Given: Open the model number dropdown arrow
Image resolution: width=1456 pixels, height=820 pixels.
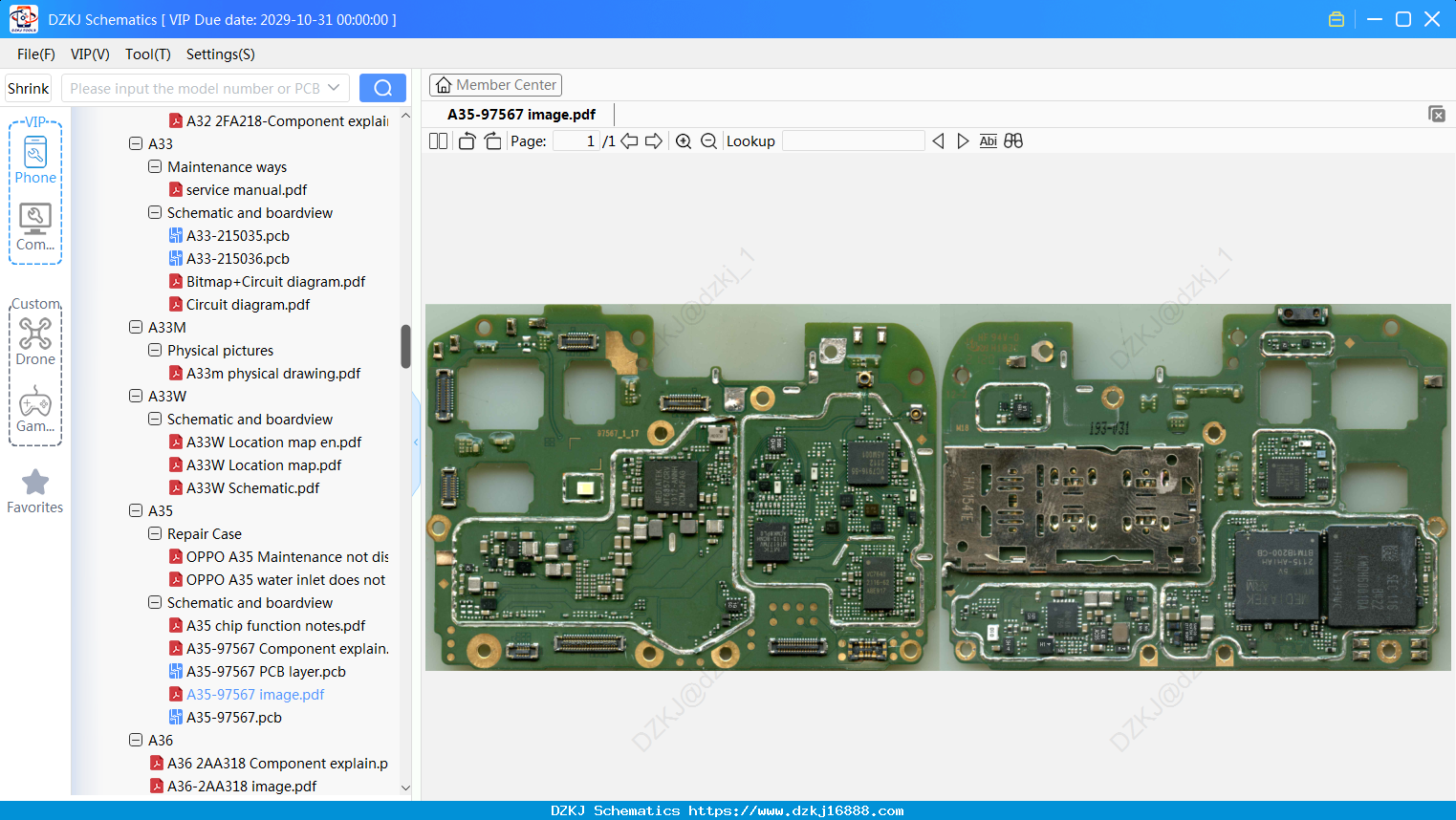Looking at the screenshot, I should 334,88.
